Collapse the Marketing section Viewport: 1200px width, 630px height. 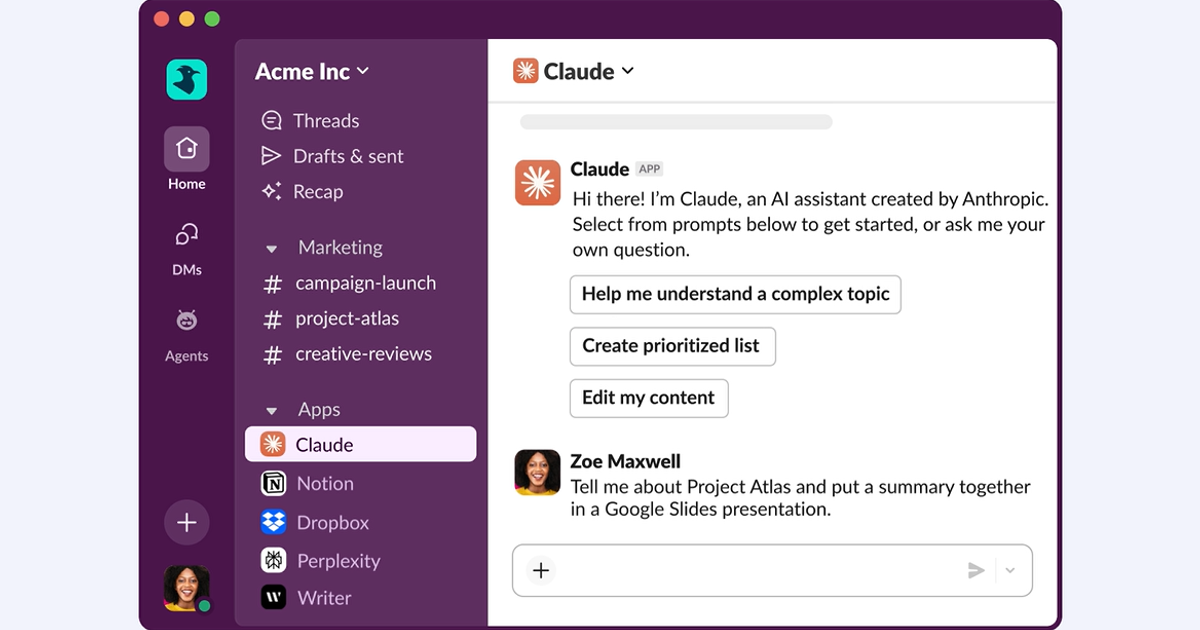pos(271,248)
